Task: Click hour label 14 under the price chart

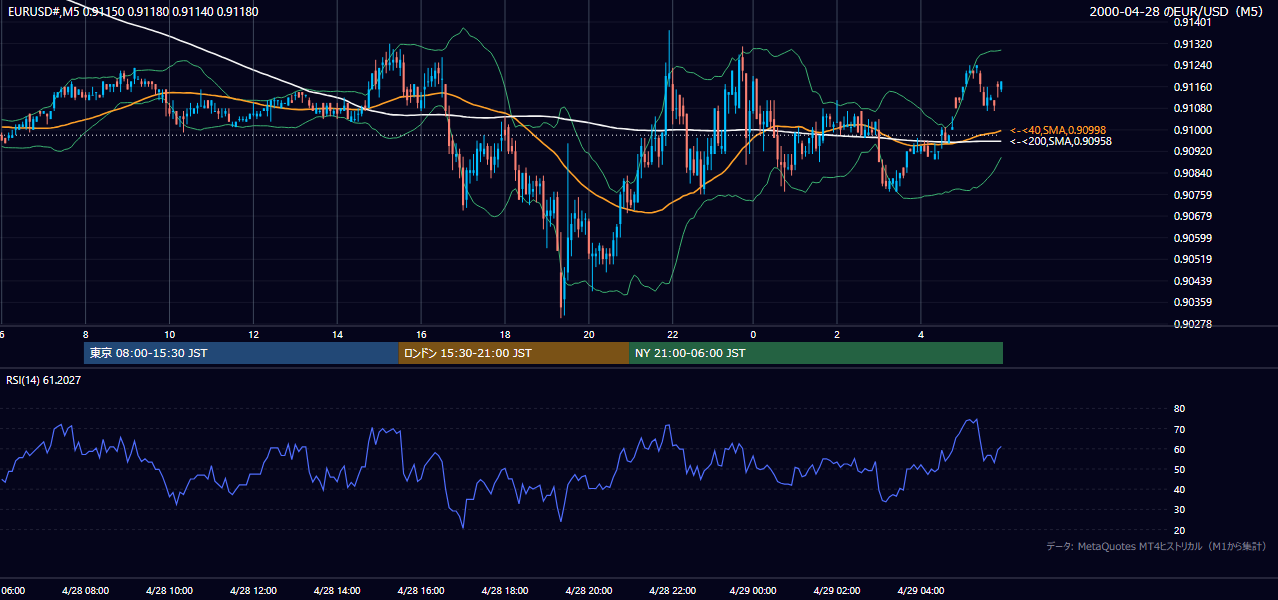Action: point(337,334)
